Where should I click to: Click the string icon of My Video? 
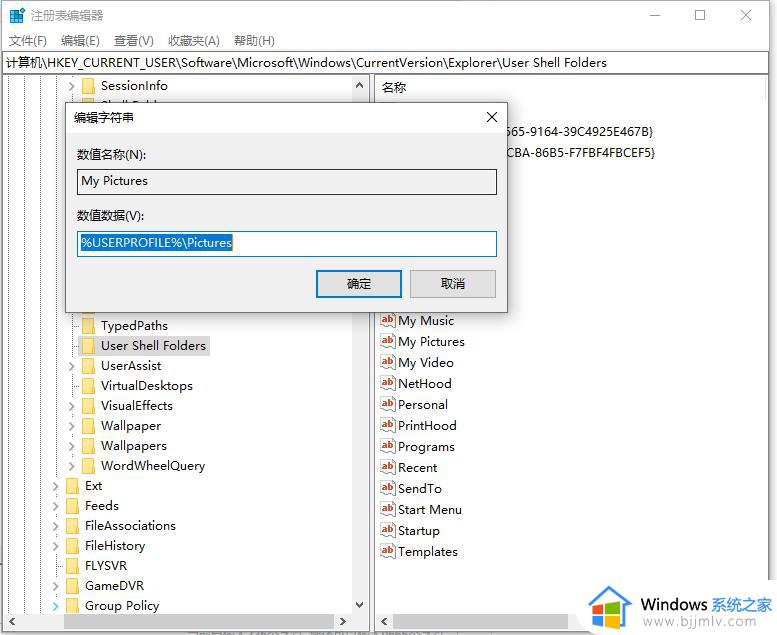[388, 362]
